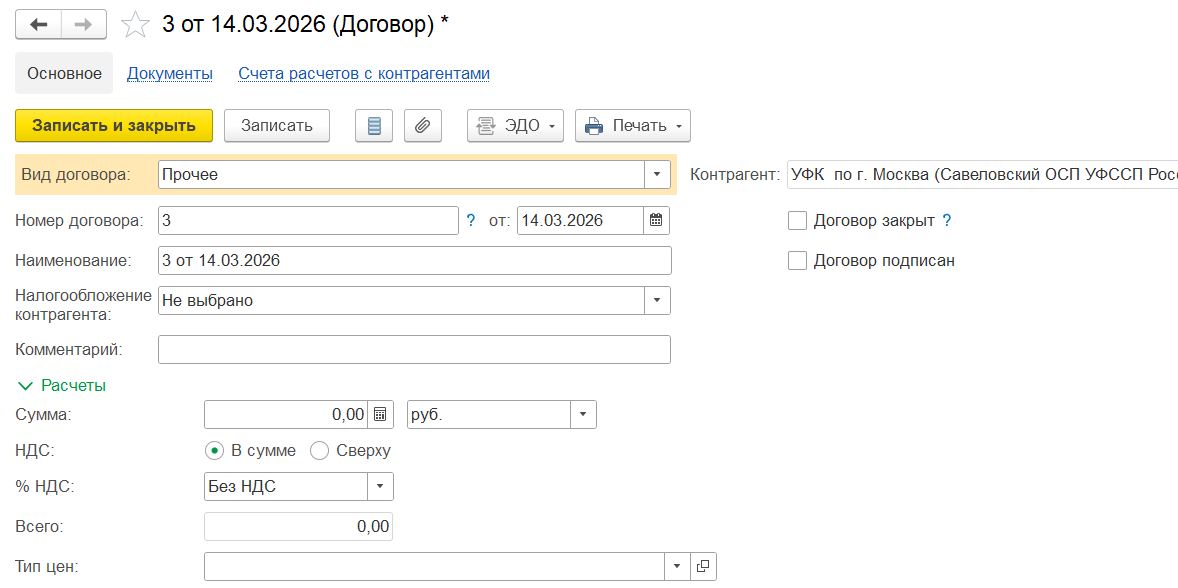Switch to the Документы tab
Screen dimensions: 1178x588
coord(170,74)
